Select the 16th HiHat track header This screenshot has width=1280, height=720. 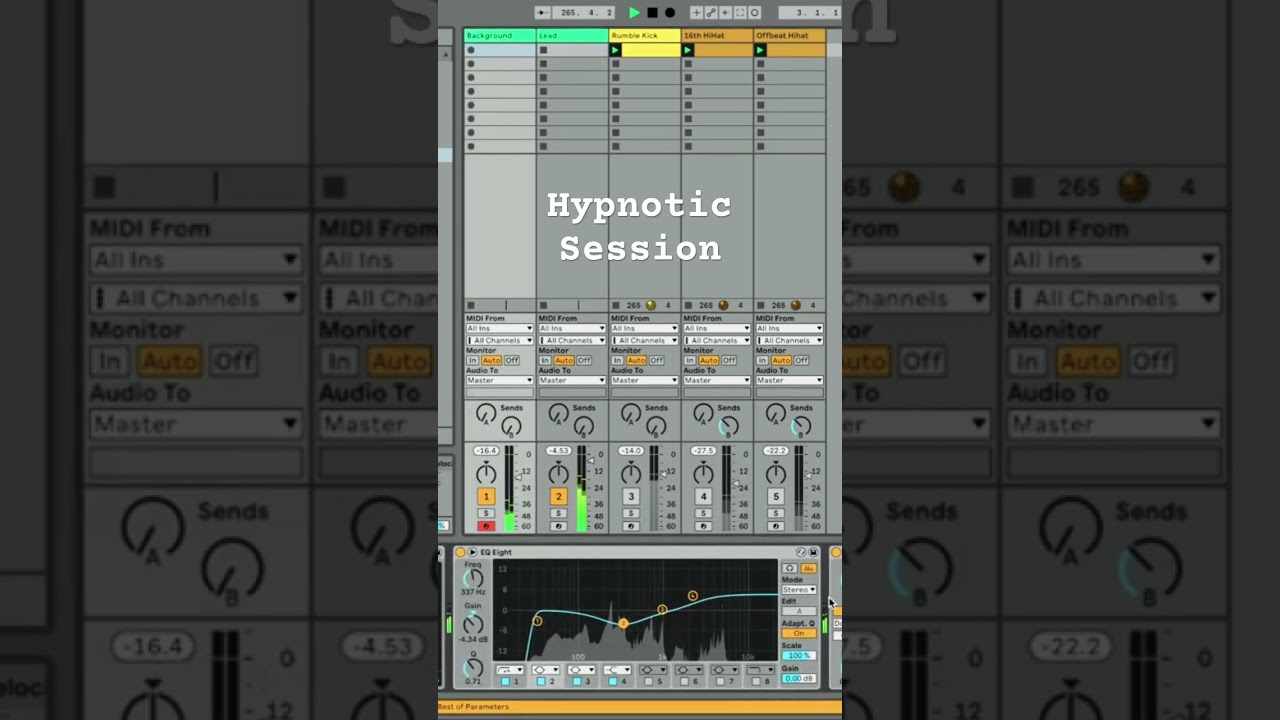[717, 35]
